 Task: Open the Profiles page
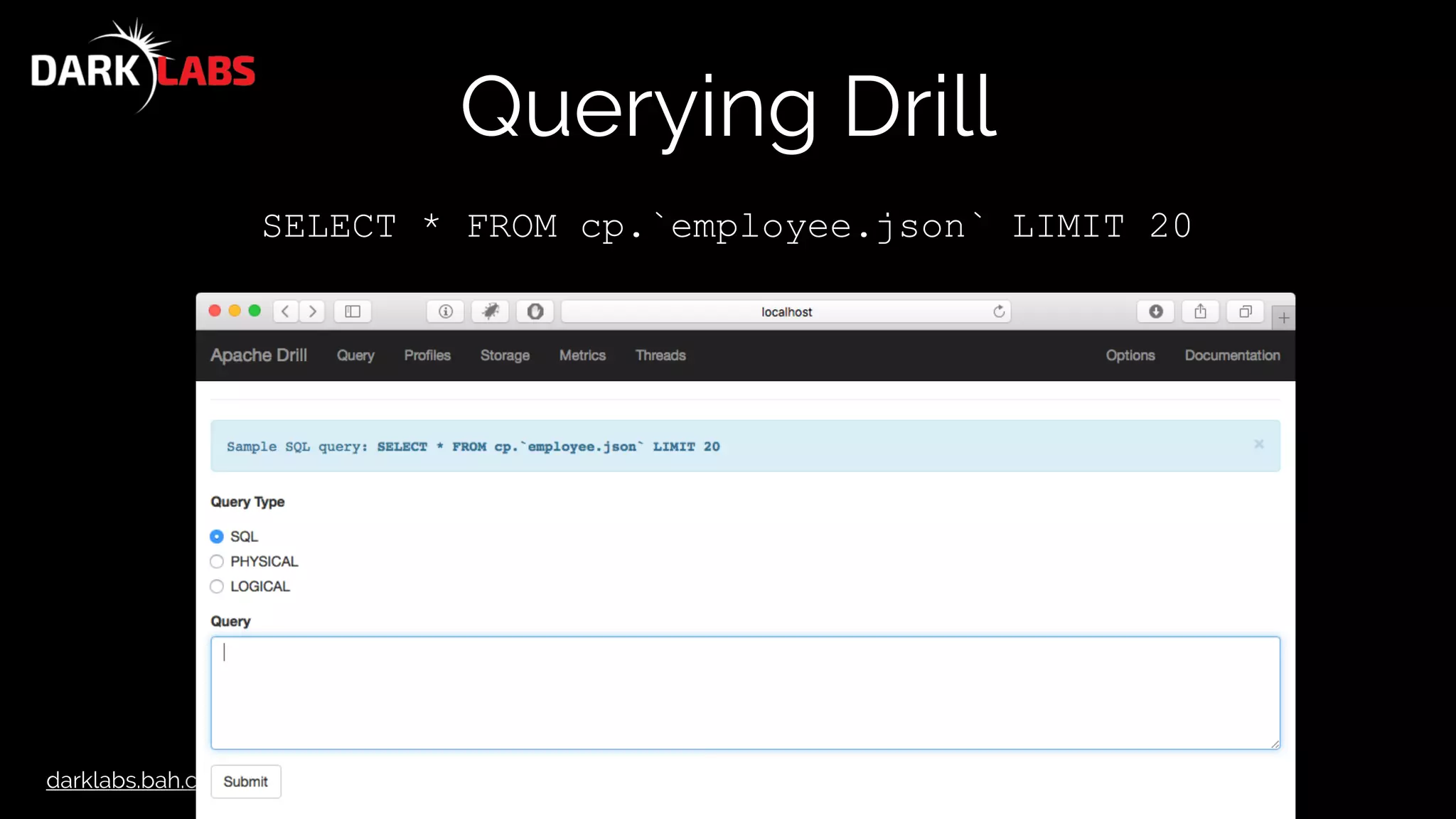pyautogui.click(x=427, y=355)
